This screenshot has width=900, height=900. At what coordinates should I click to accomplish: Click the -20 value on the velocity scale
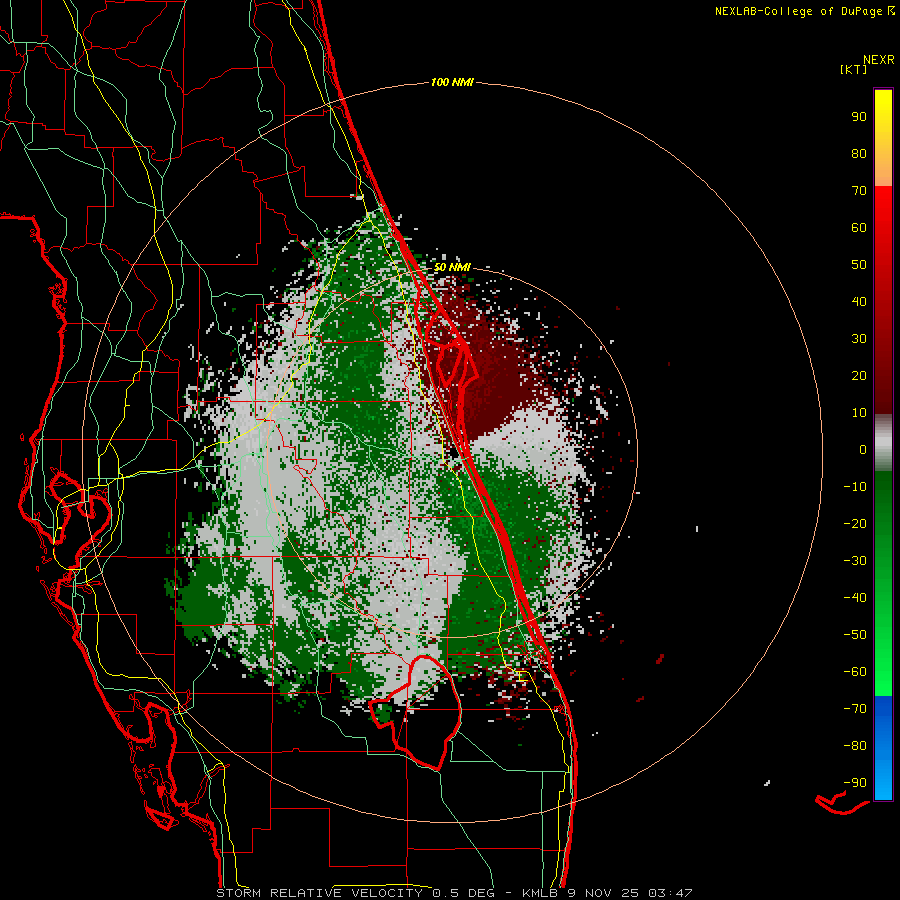coord(855,523)
